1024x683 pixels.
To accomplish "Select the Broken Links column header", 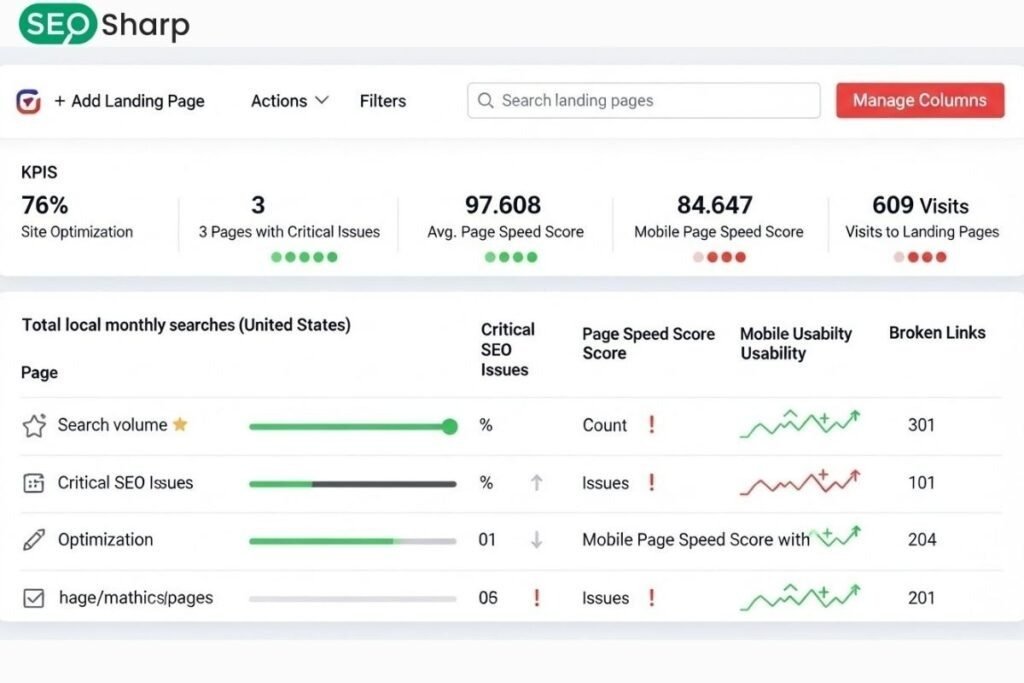I will pos(937,333).
